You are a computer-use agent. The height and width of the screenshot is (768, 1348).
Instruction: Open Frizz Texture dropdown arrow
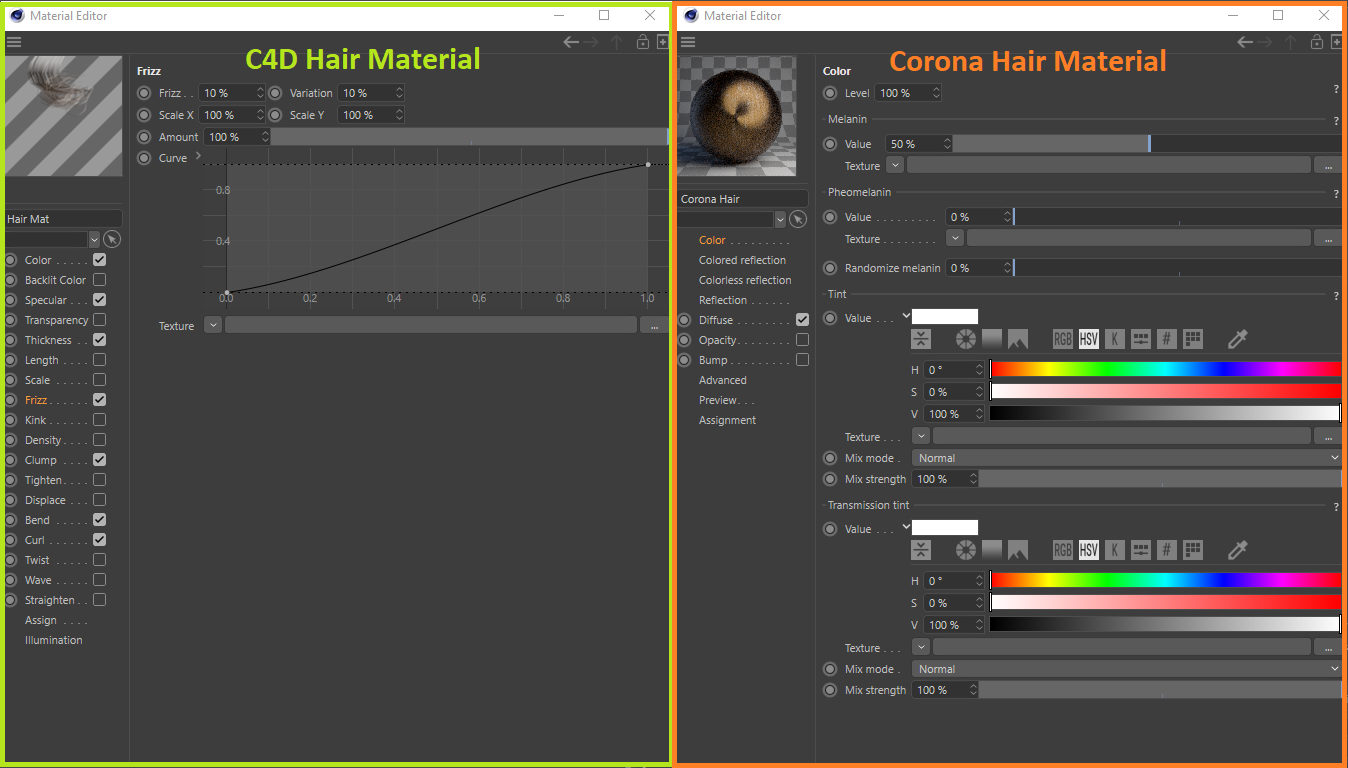point(213,325)
